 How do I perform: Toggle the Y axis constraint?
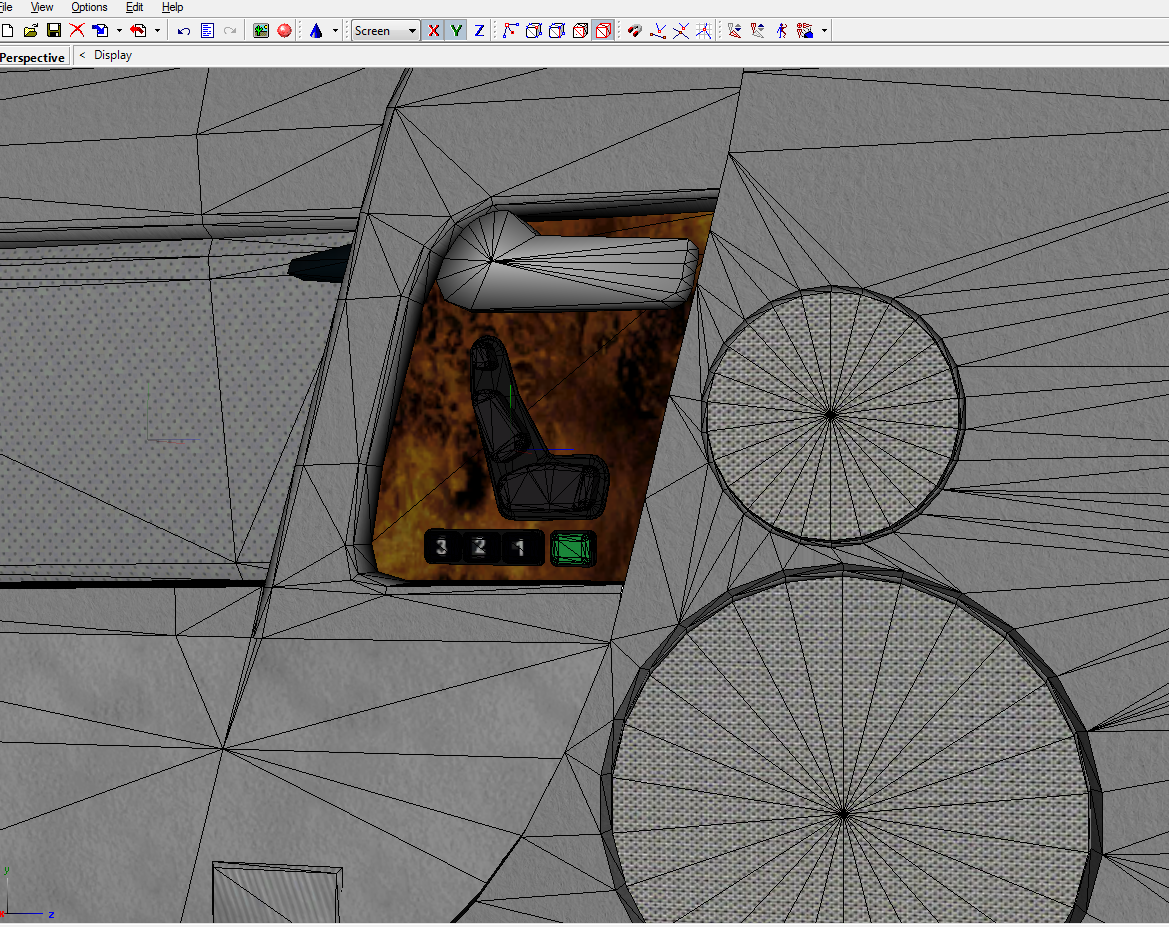click(x=456, y=31)
